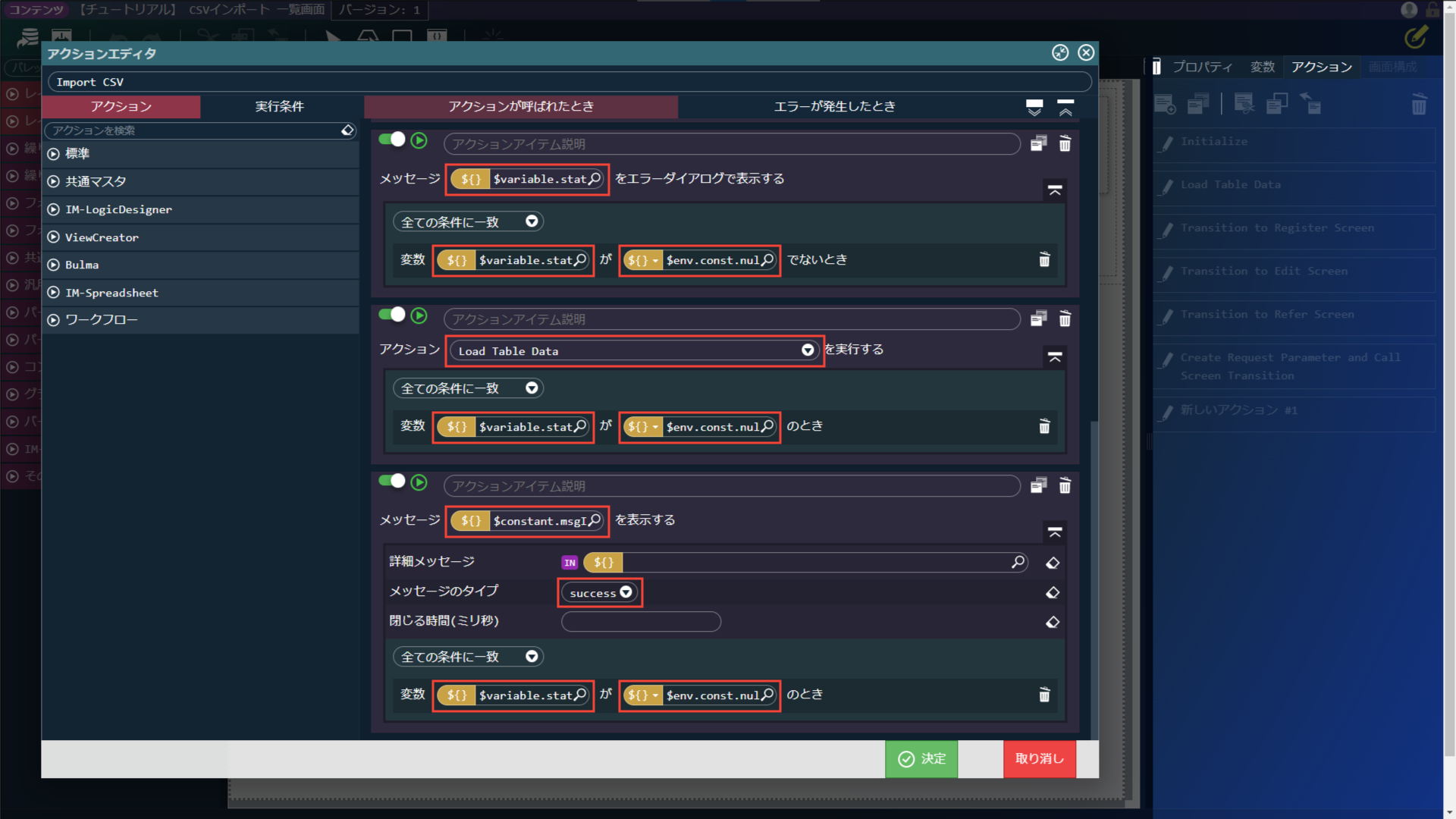Click the 詳細メッセージ input field
Screen dimensions: 1456x819
coord(816,562)
